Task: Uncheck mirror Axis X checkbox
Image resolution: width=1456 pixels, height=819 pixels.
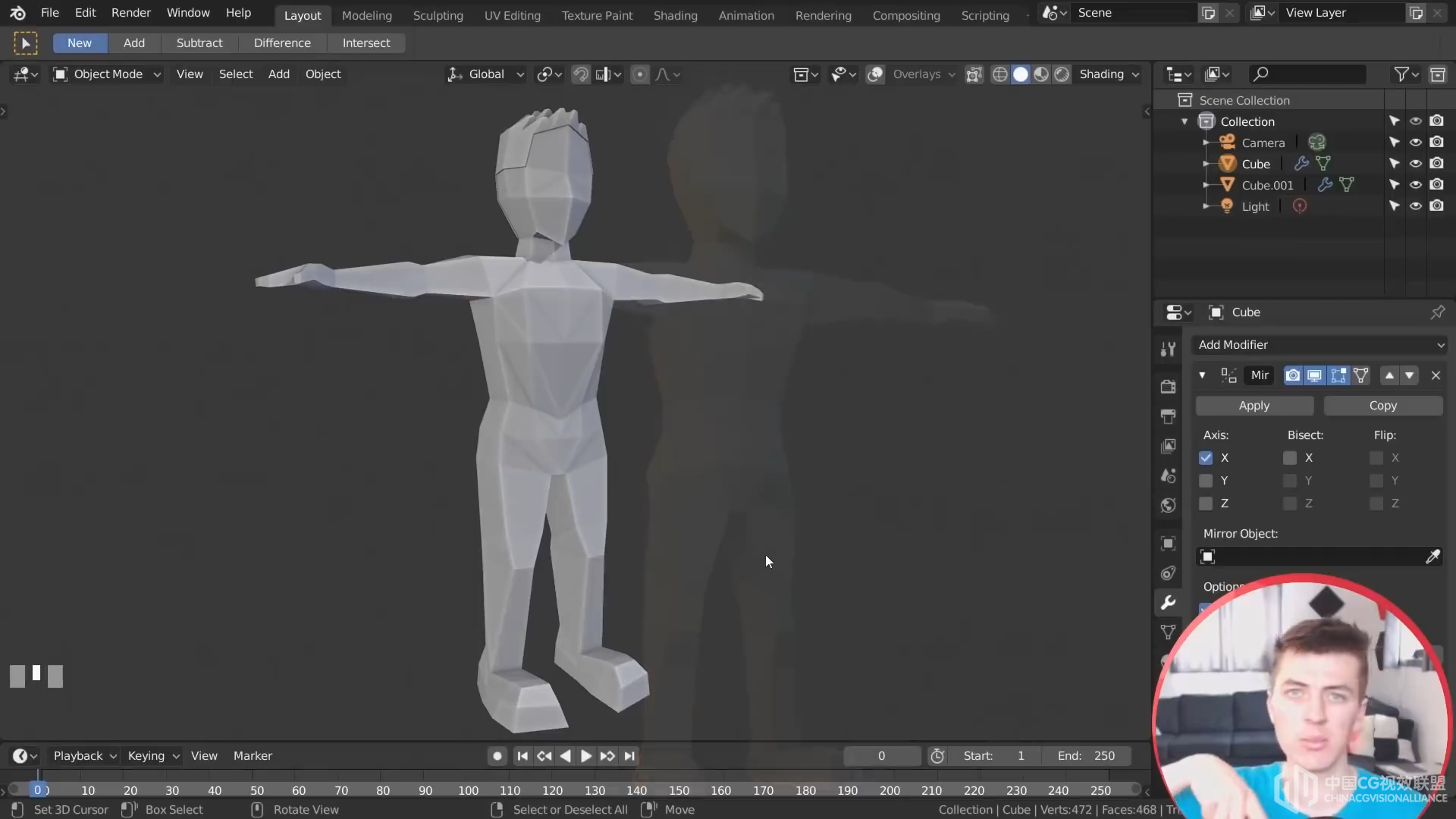Action: [1206, 458]
